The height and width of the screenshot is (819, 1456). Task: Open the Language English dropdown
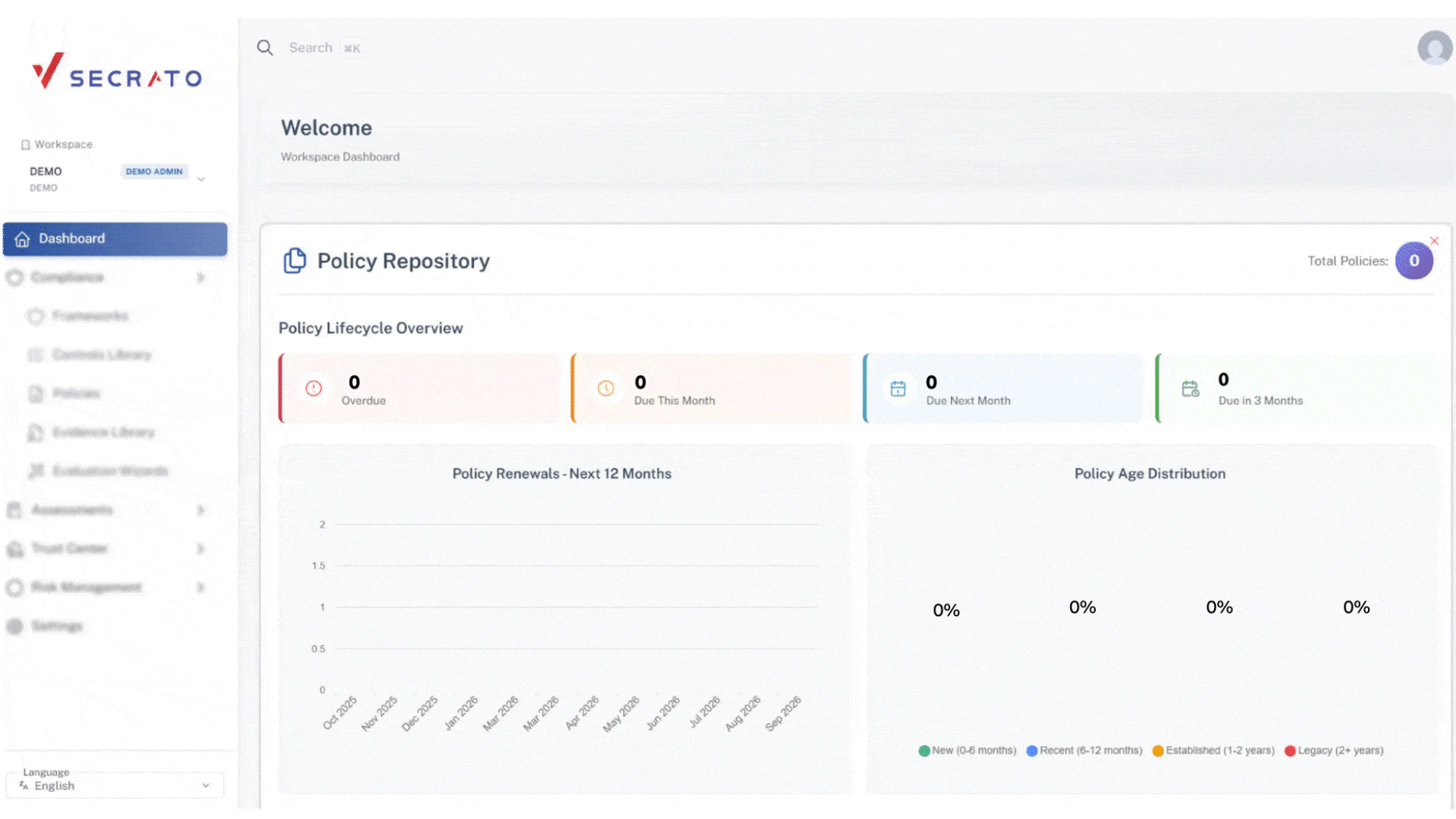(x=115, y=786)
